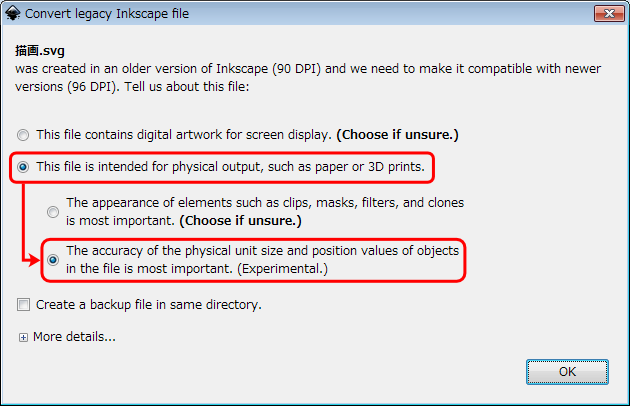Pick the accuracy of physical unit size radio button
The image size is (630, 406).
(x=53, y=260)
